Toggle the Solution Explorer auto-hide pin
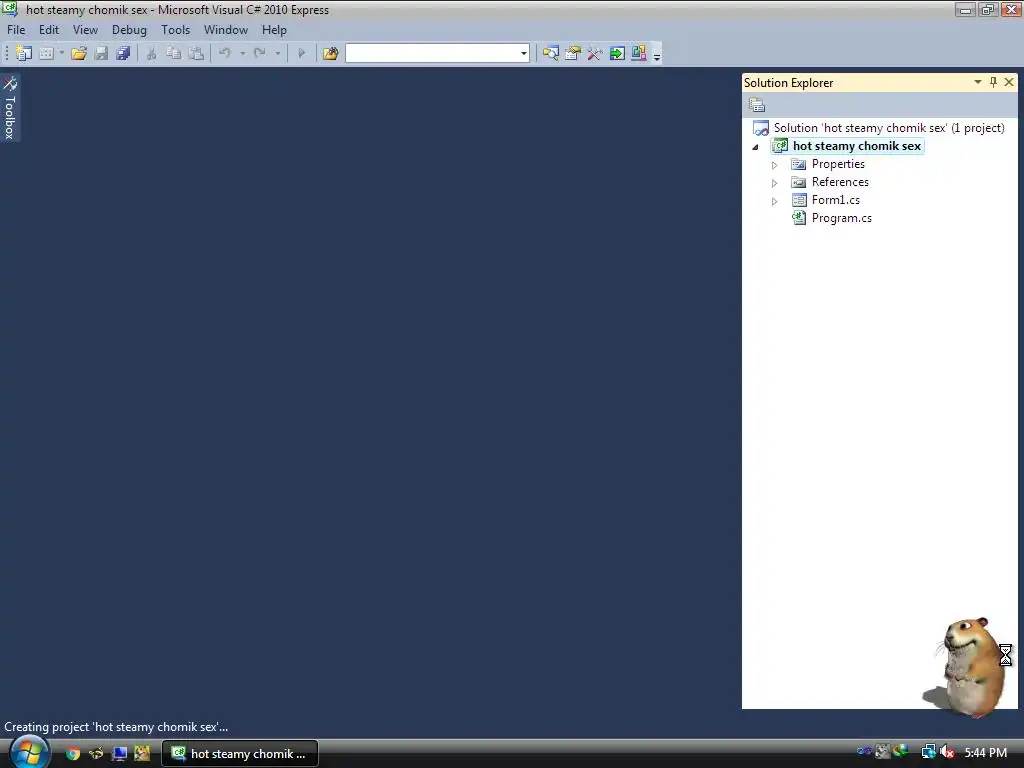 pyautogui.click(x=993, y=82)
